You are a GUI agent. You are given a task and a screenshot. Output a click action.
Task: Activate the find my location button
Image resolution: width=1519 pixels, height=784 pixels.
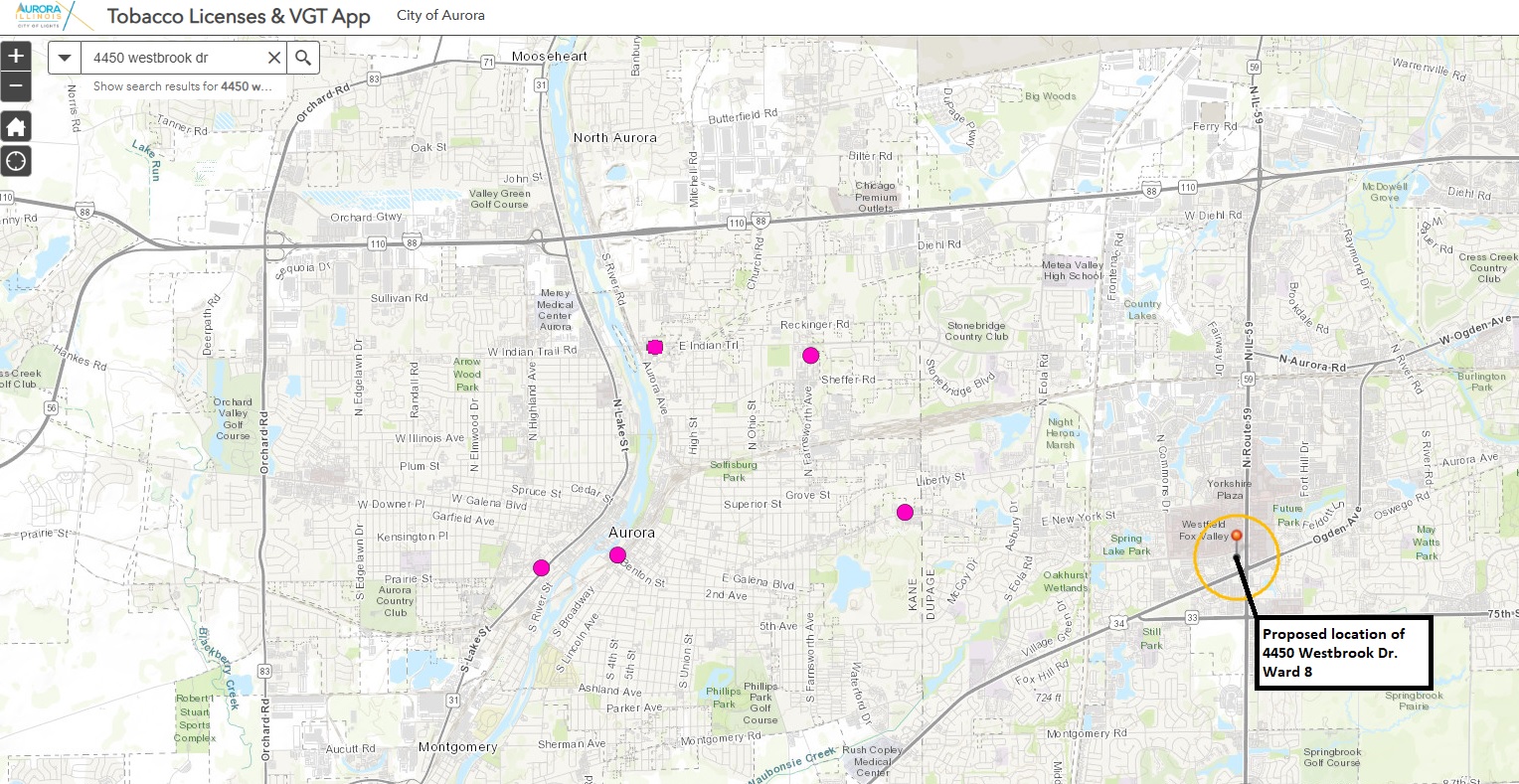(x=16, y=160)
